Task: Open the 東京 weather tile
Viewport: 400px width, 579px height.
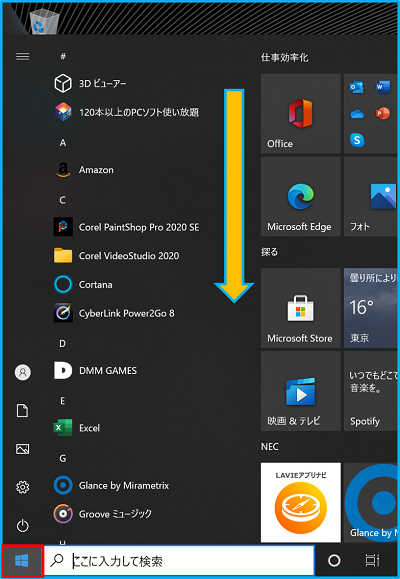Action: 370,308
